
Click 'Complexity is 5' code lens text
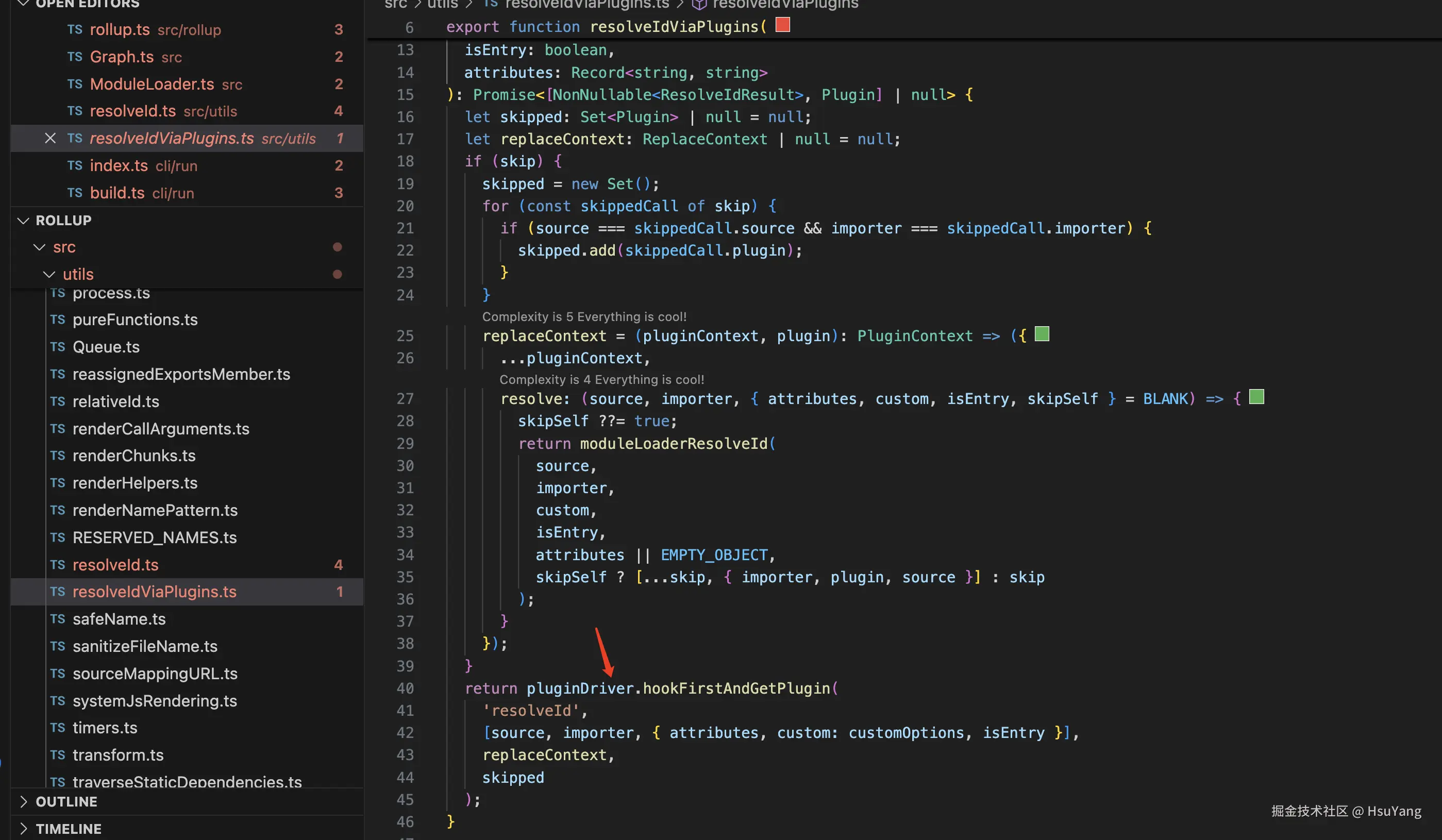pyautogui.click(x=584, y=316)
